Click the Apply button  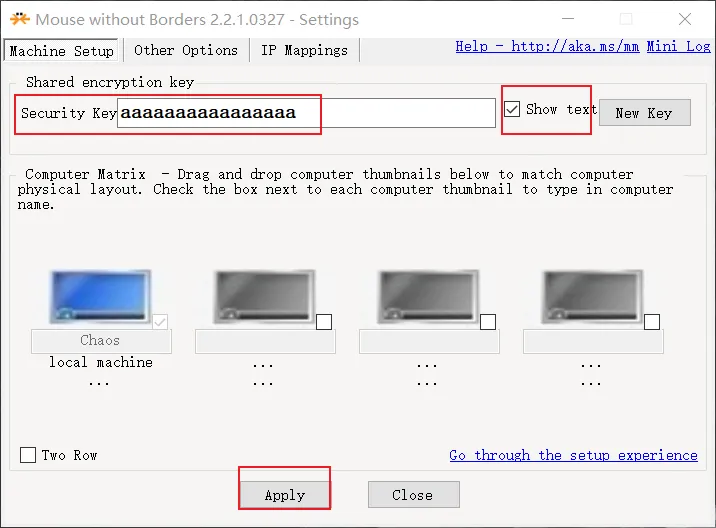pos(285,495)
